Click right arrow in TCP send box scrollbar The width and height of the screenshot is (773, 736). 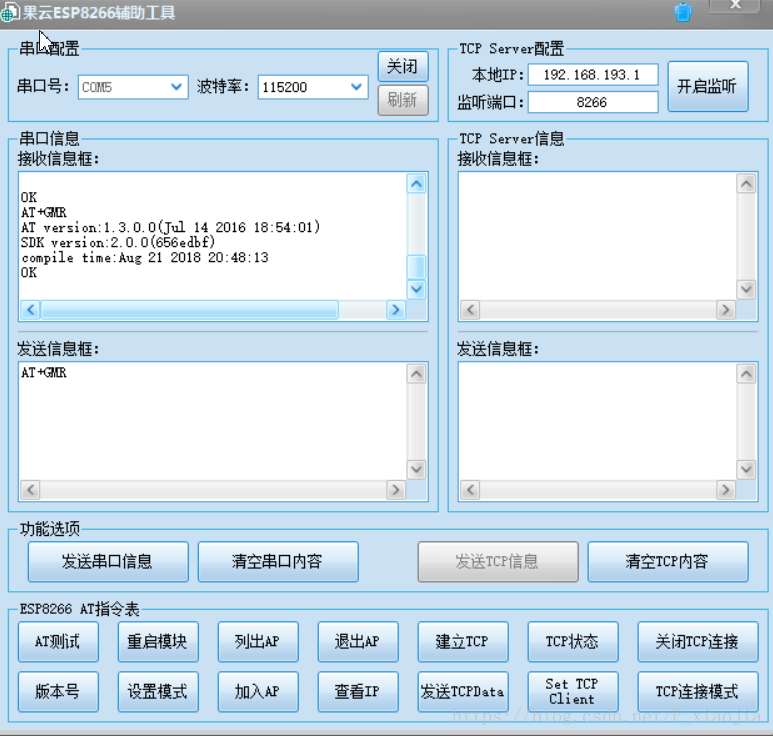(726, 490)
